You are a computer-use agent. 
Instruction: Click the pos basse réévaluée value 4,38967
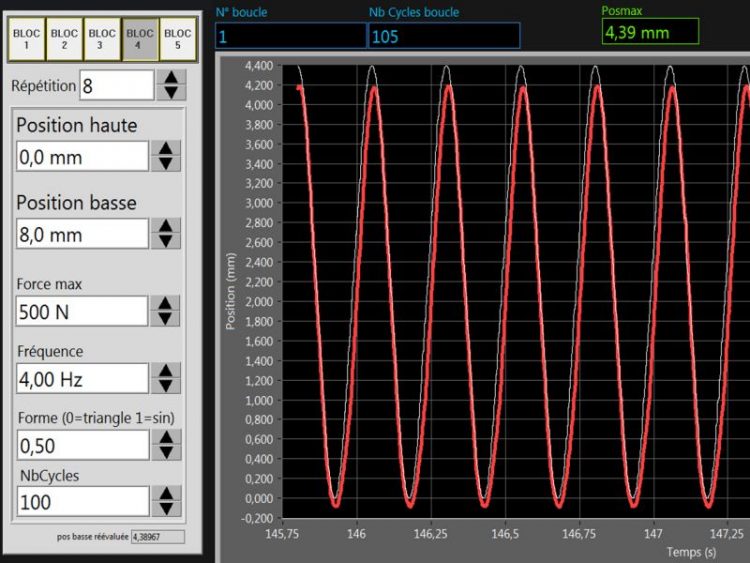[158, 537]
